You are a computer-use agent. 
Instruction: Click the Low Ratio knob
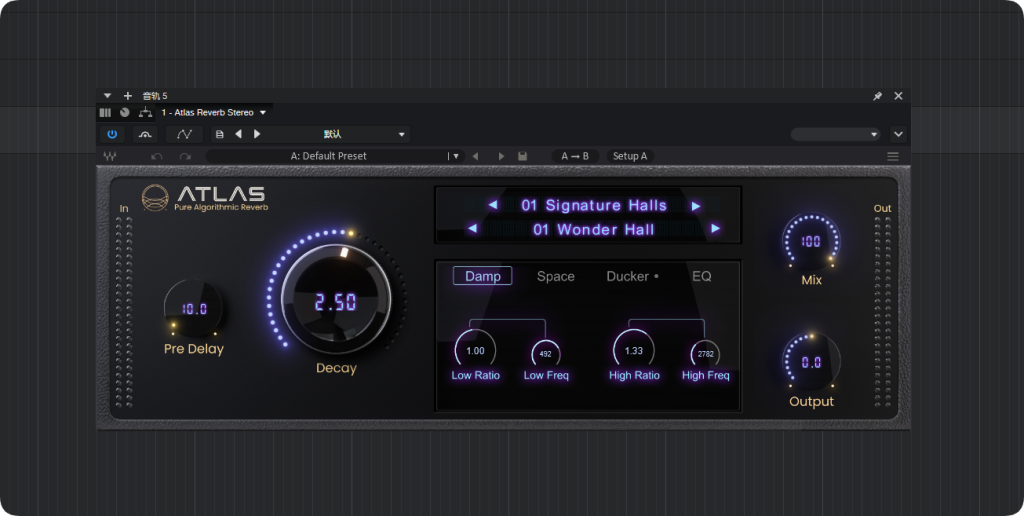[x=475, y=350]
